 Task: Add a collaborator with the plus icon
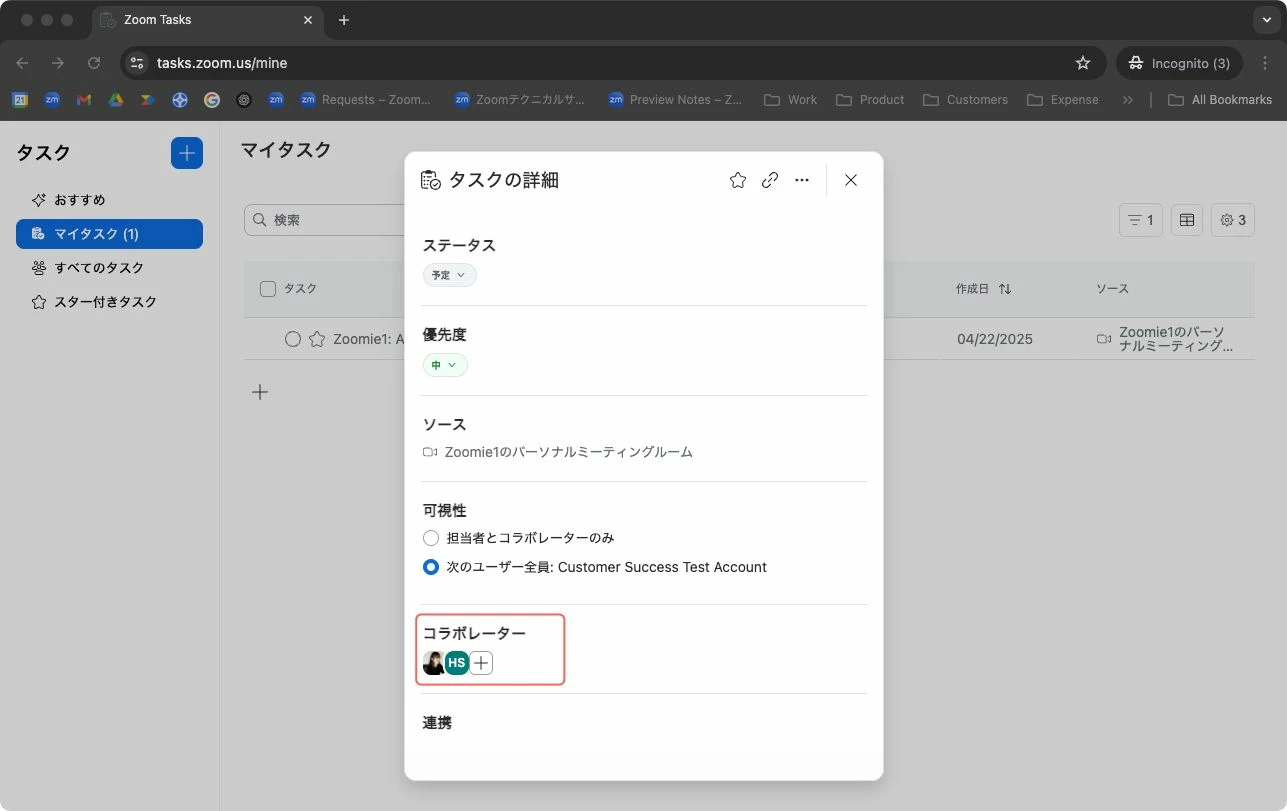pos(482,662)
